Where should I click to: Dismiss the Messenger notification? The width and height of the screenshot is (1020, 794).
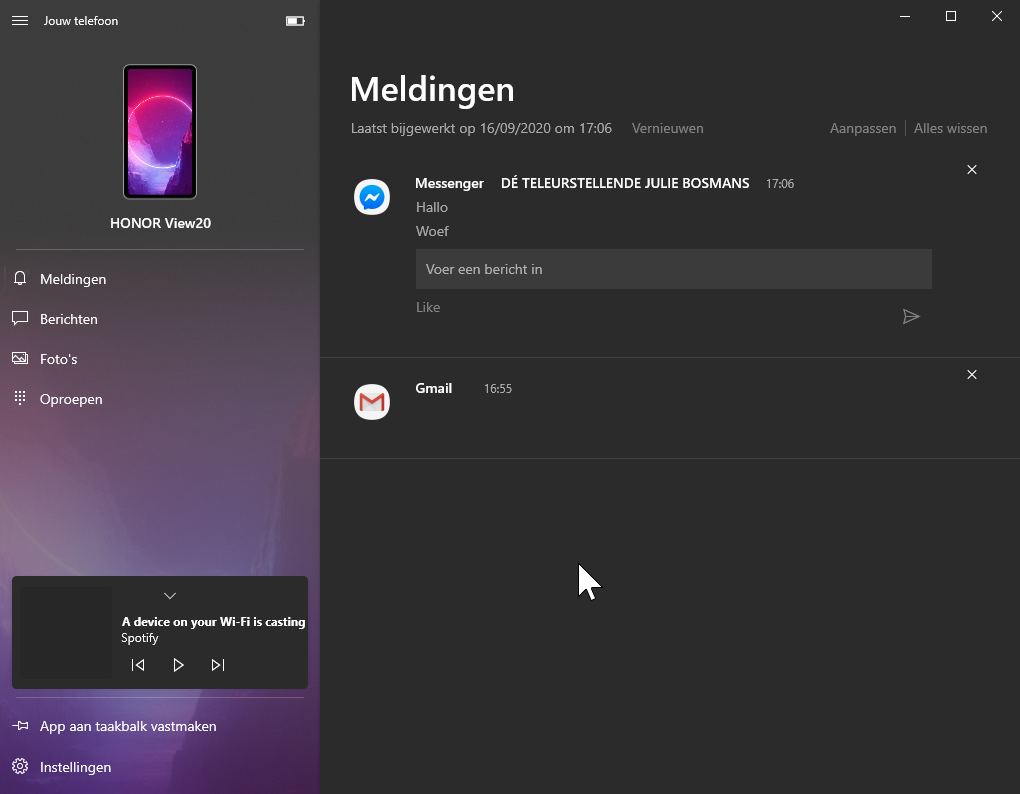(972, 170)
